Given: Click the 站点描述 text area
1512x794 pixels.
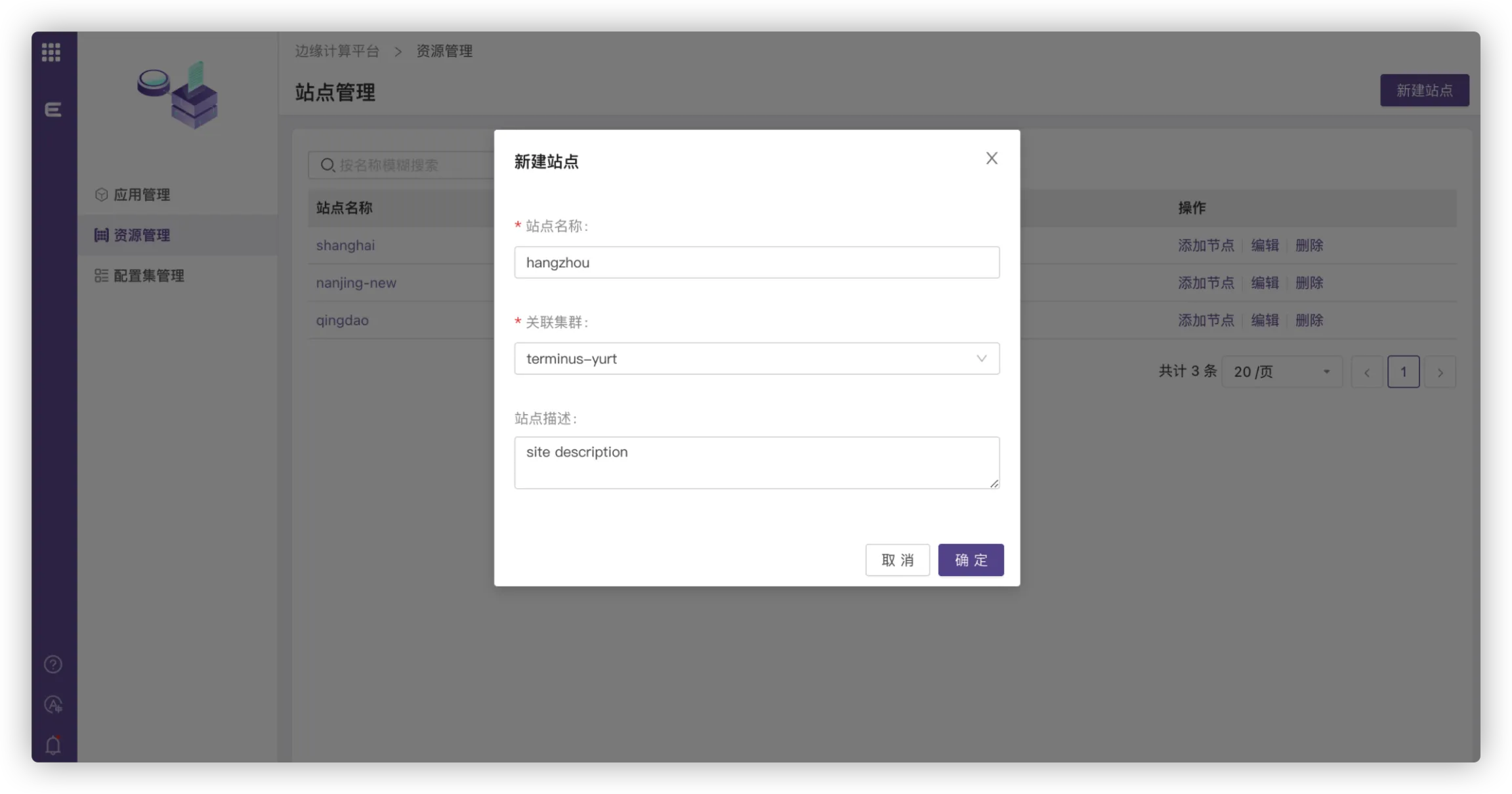Looking at the screenshot, I should click(757, 463).
